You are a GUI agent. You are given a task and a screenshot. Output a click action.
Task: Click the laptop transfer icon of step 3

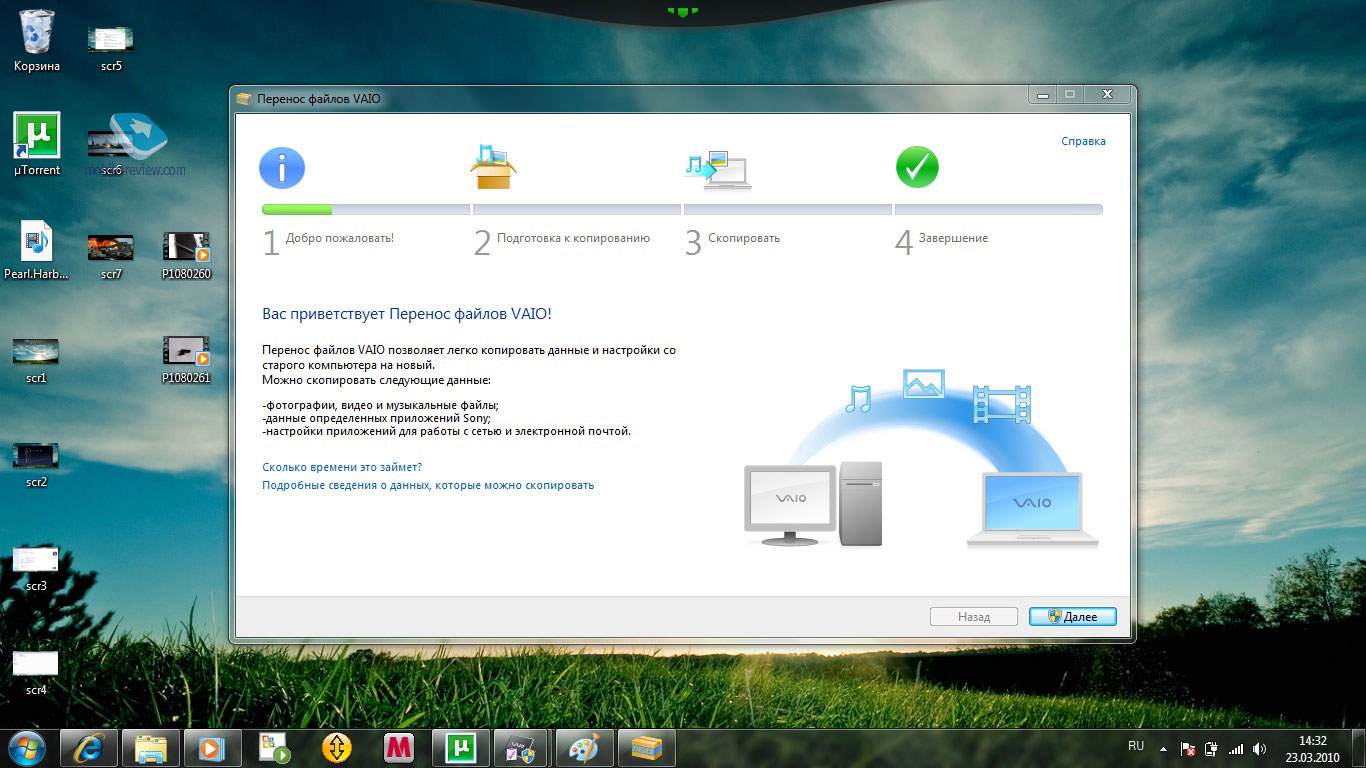tap(718, 168)
